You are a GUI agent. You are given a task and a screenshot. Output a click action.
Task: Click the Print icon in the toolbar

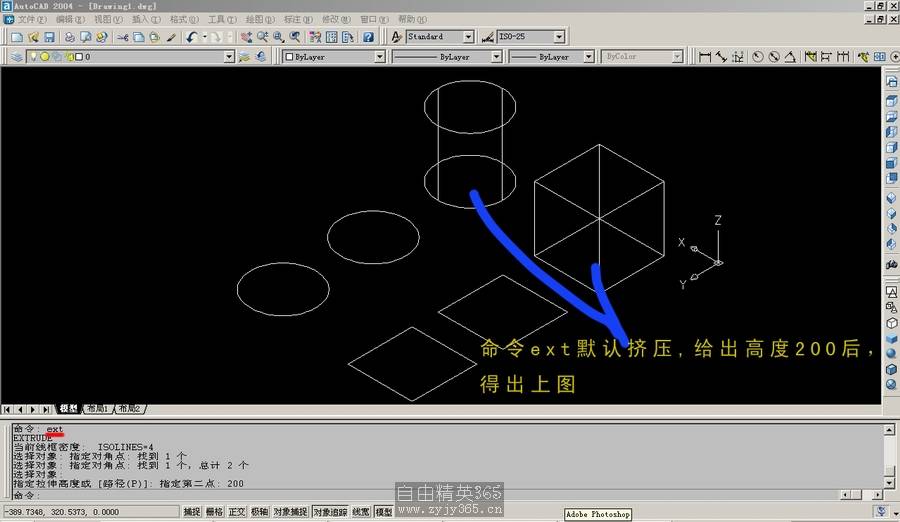[69, 37]
